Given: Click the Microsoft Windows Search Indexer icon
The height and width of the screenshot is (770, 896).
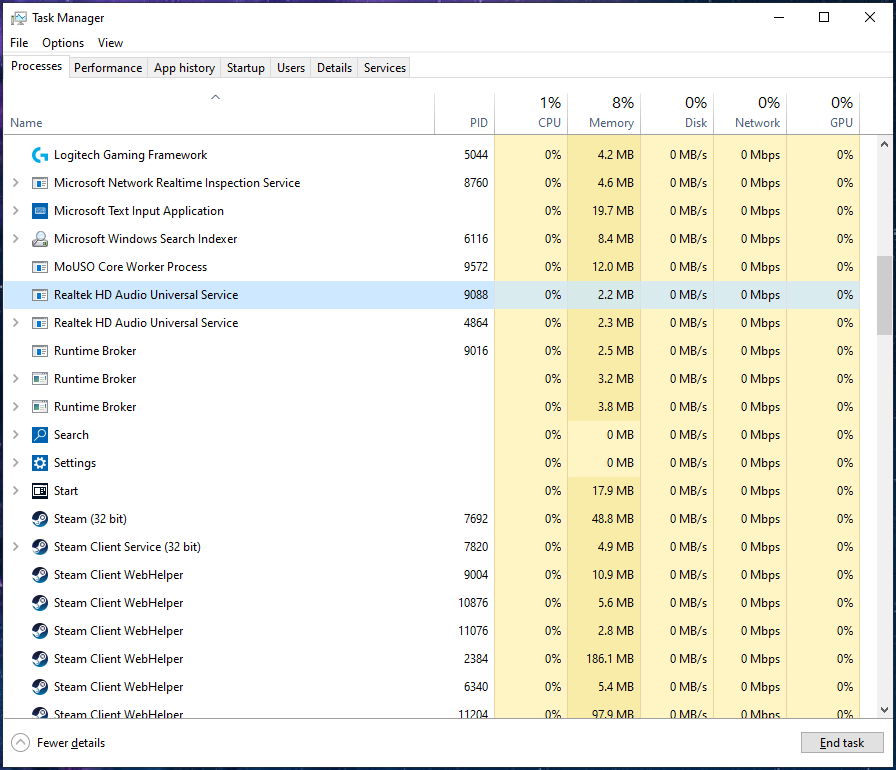Looking at the screenshot, I should (40, 239).
